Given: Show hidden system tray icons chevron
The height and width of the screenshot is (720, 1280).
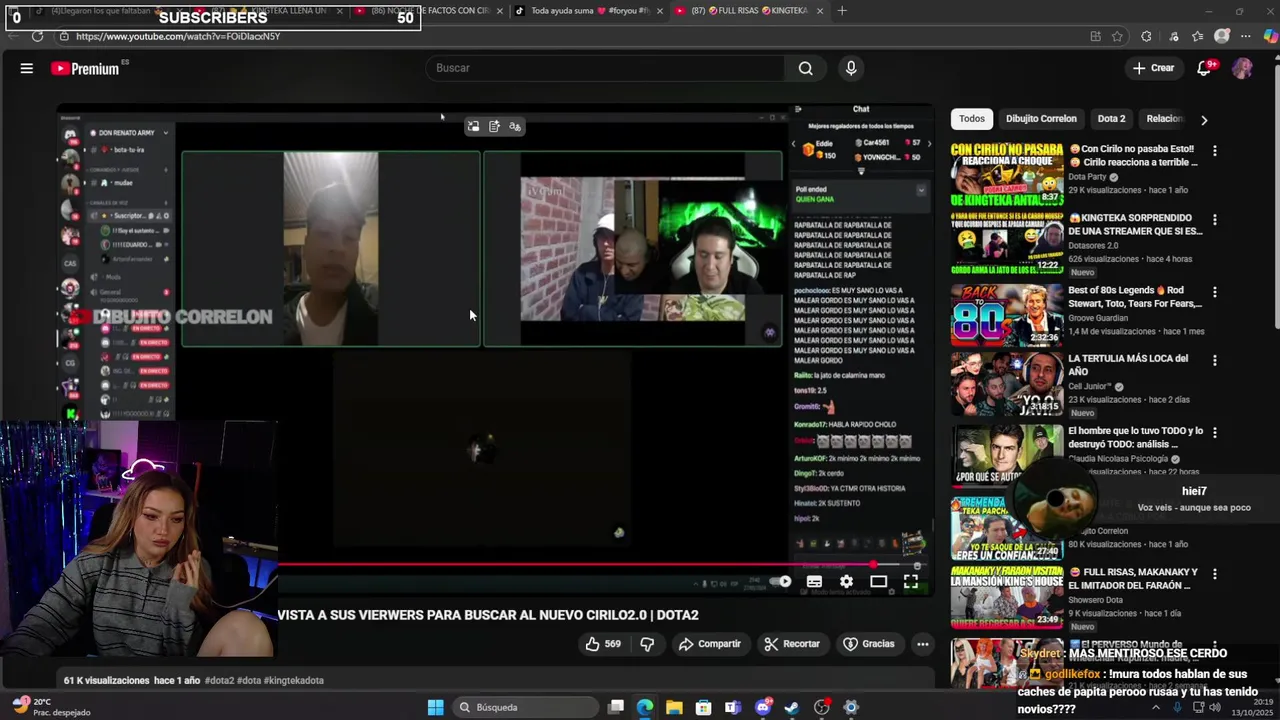Looking at the screenshot, I should click(1156, 707).
